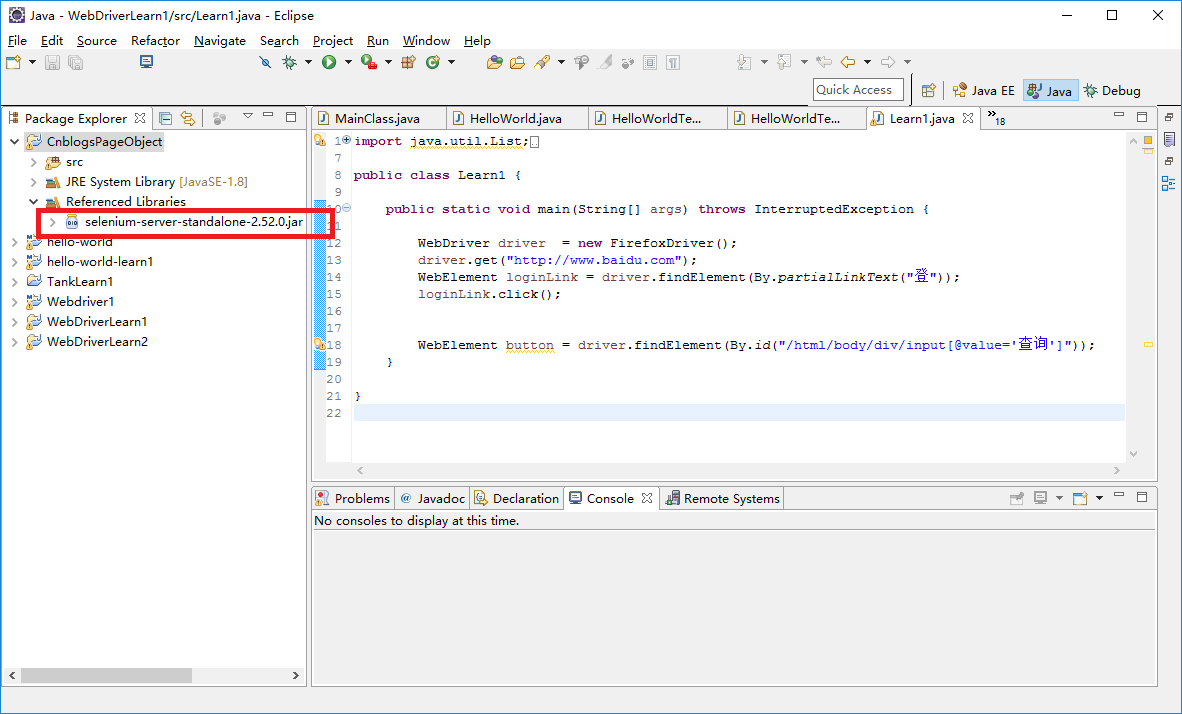Viewport: 1182px width, 714px height.
Task: Toggle Mark Occurrences toolbar icon
Action: click(605, 63)
